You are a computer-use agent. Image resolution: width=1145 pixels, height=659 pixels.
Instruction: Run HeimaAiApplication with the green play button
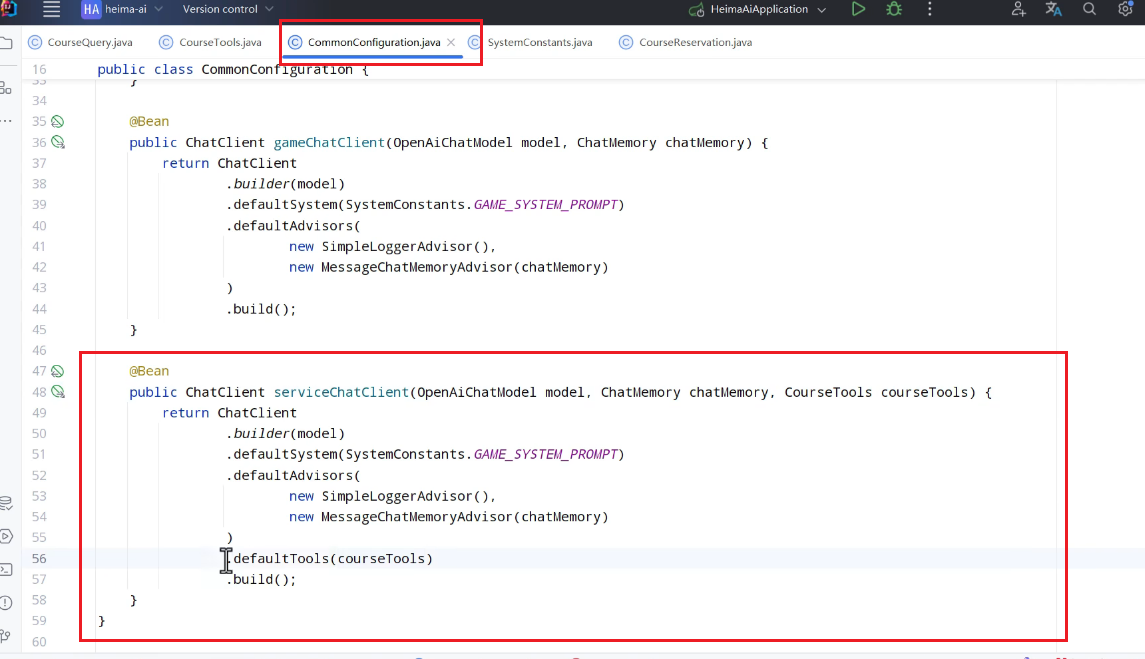(859, 9)
